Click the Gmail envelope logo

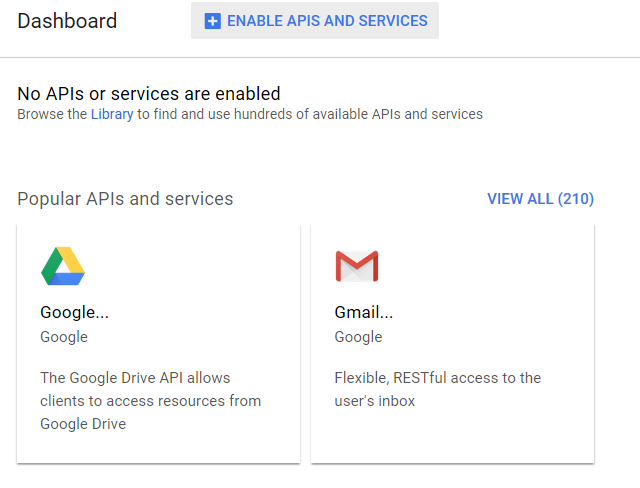click(x=356, y=266)
